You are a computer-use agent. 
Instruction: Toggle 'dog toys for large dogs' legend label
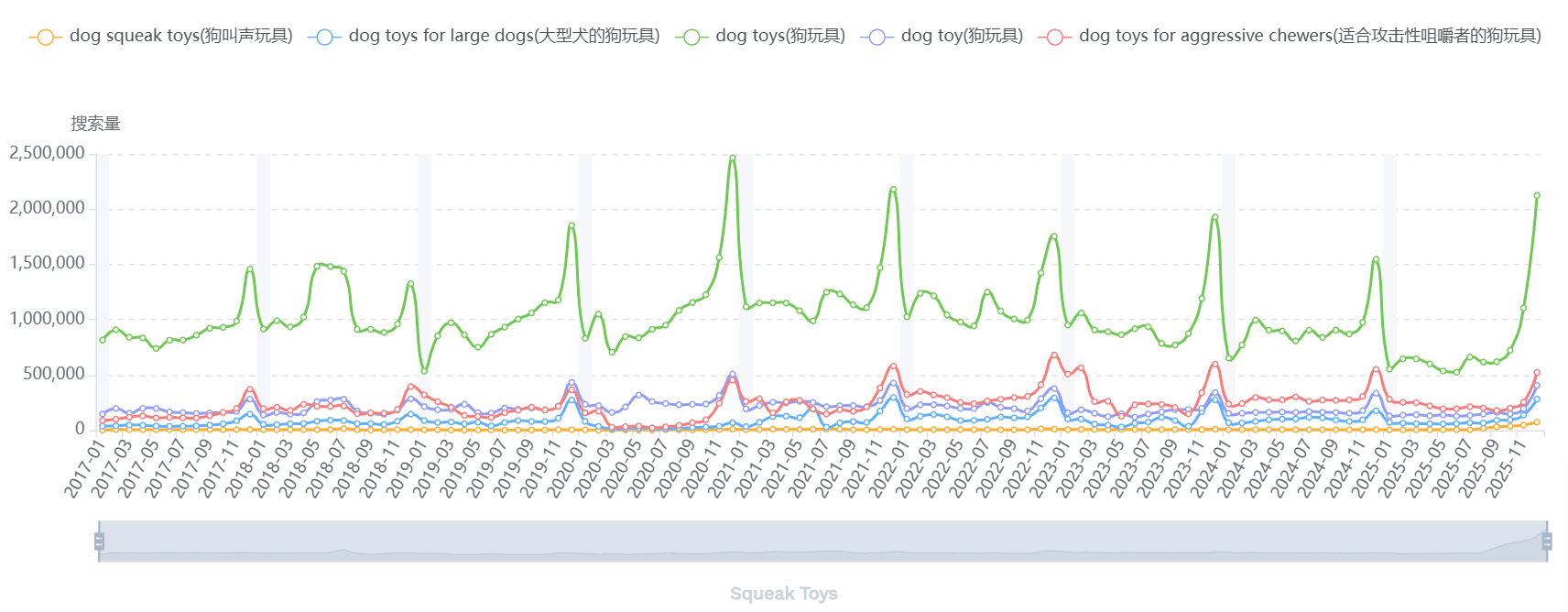point(504,36)
